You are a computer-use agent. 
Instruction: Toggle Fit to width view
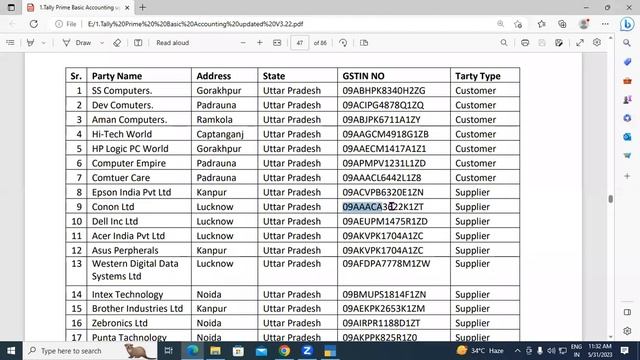tap(277, 42)
